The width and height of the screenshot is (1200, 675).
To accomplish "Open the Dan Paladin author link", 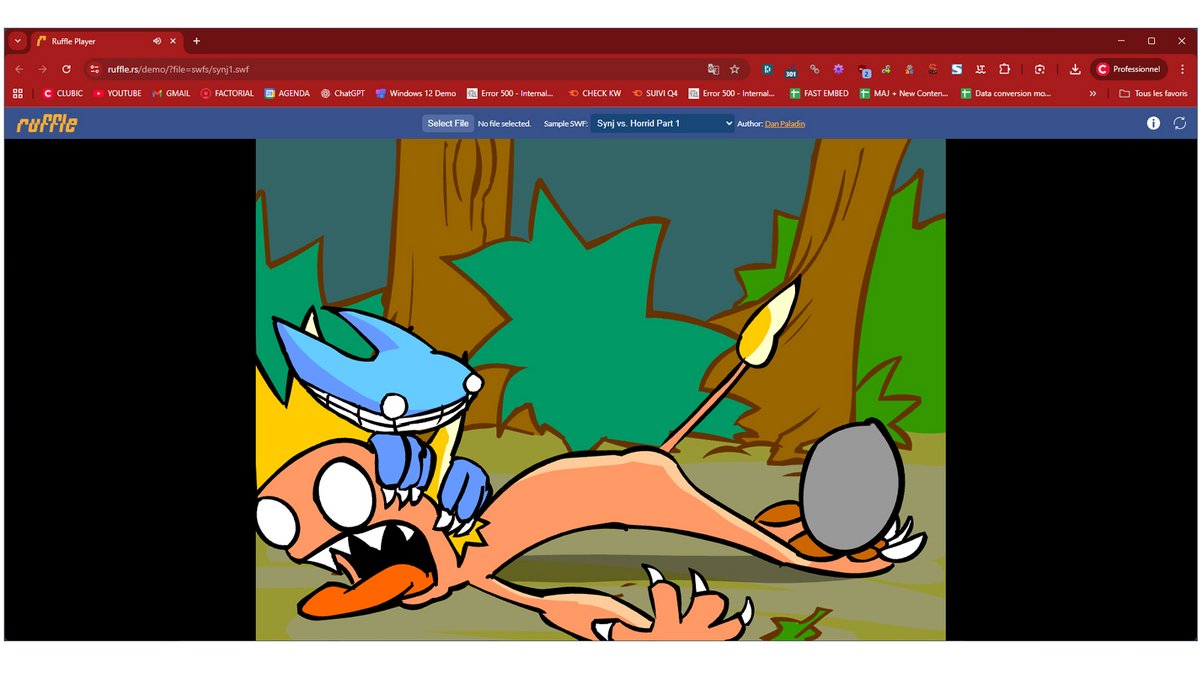I will [784, 123].
